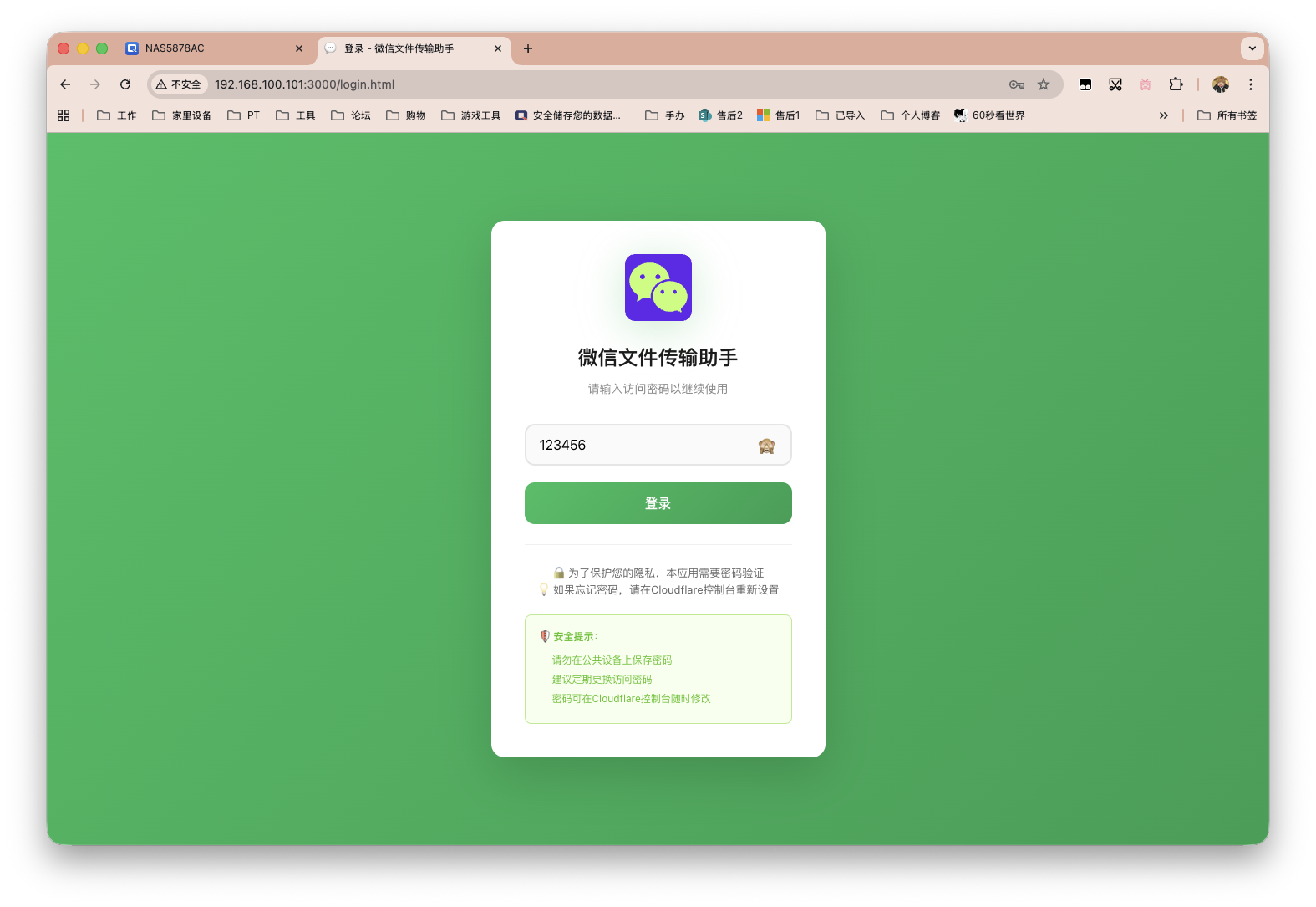Click the 安全提示 heading
1316x907 pixels.
click(569, 636)
